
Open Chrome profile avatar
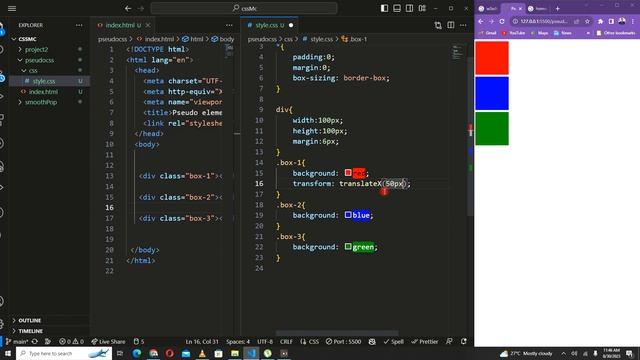pos(622,21)
